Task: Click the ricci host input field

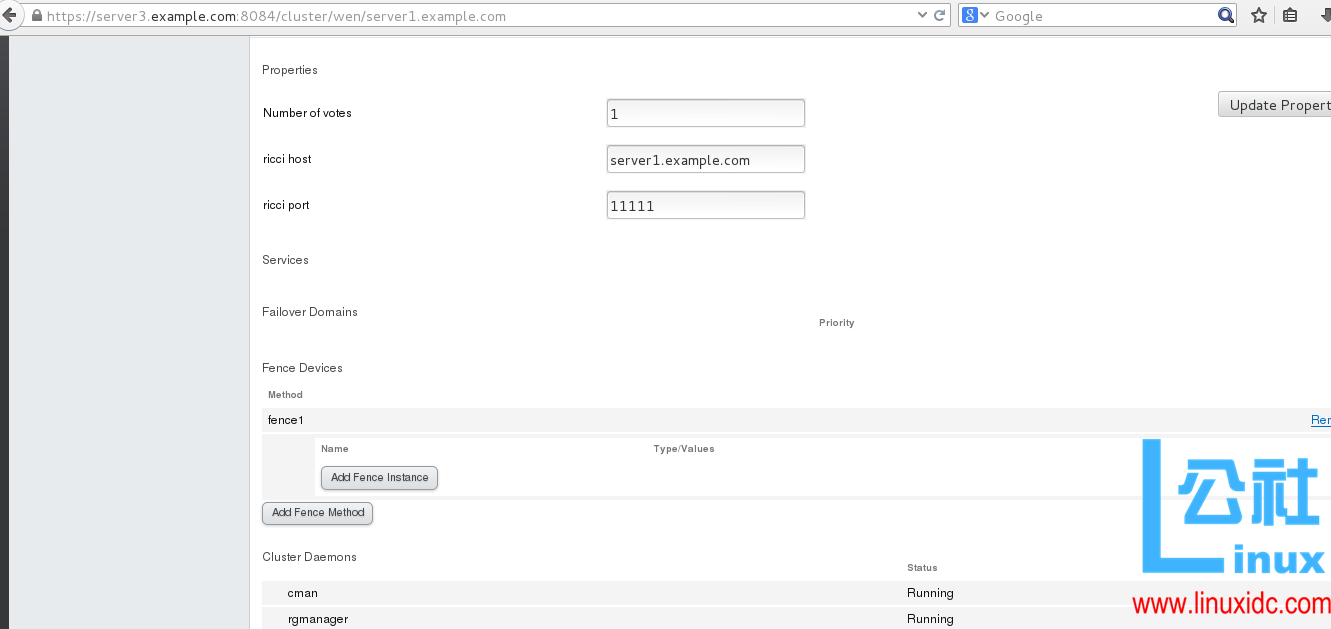Action: point(705,159)
